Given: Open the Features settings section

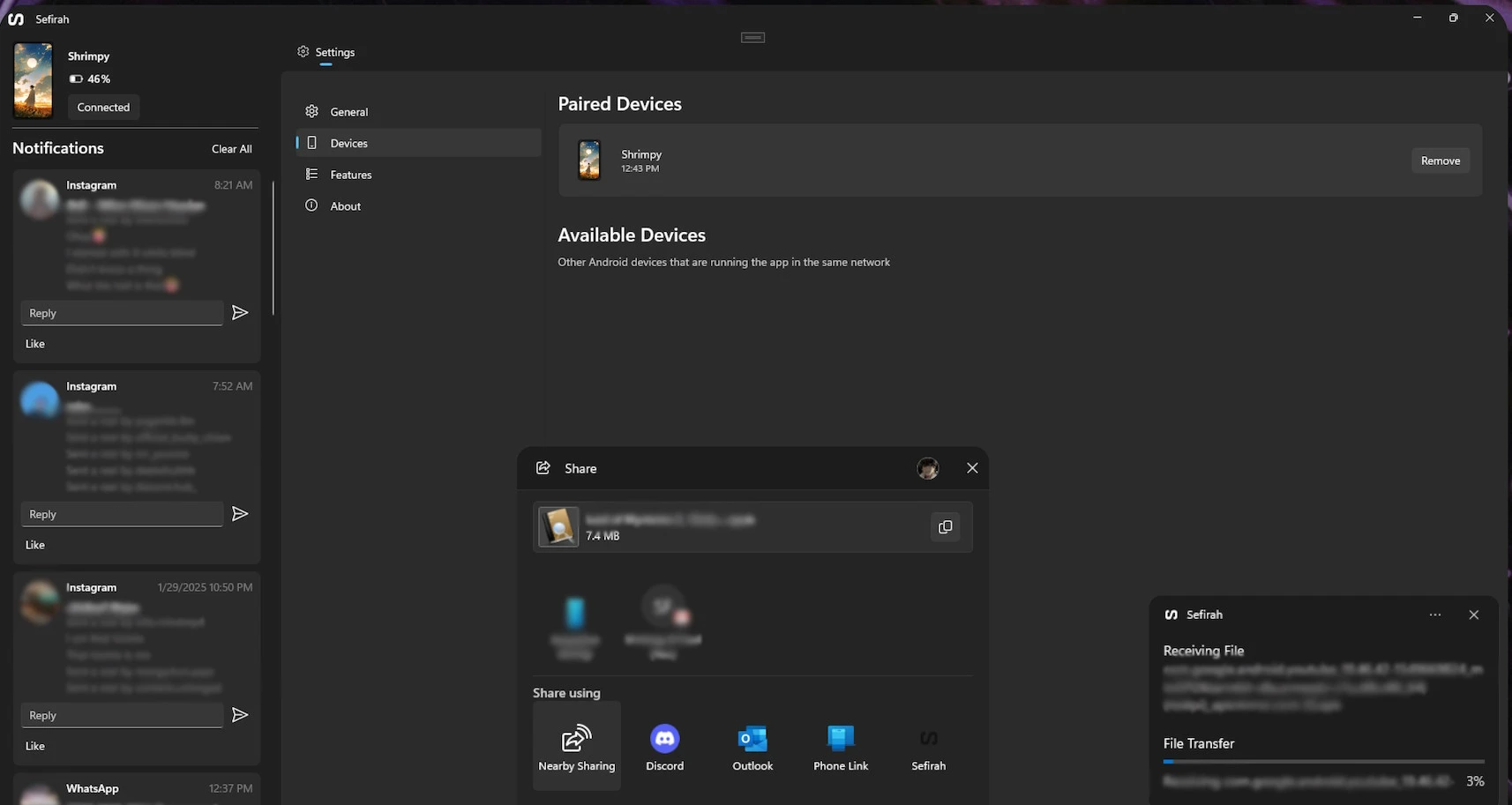Looking at the screenshot, I should 418,175.
